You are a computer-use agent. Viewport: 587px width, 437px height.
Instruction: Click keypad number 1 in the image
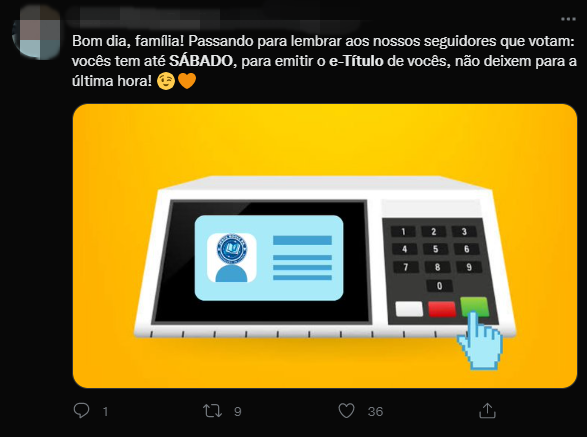click(403, 232)
